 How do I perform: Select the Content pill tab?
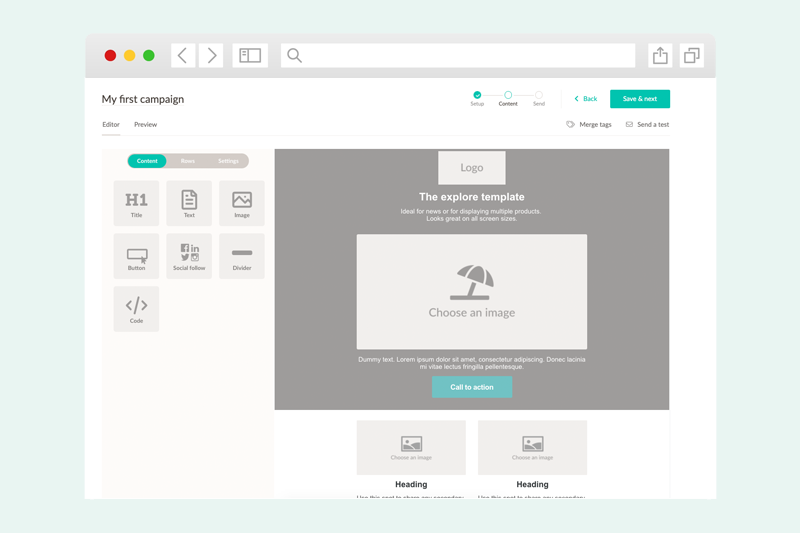pyautogui.click(x=147, y=161)
